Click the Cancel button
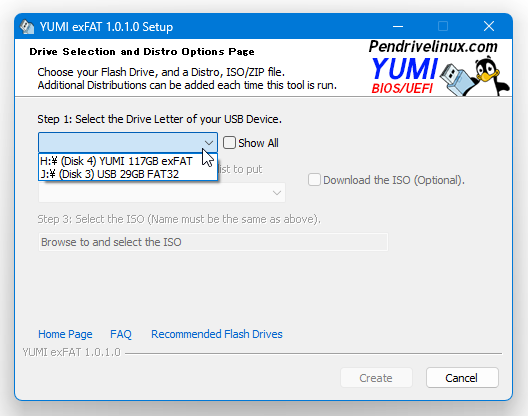The height and width of the screenshot is (416, 528). click(462, 378)
